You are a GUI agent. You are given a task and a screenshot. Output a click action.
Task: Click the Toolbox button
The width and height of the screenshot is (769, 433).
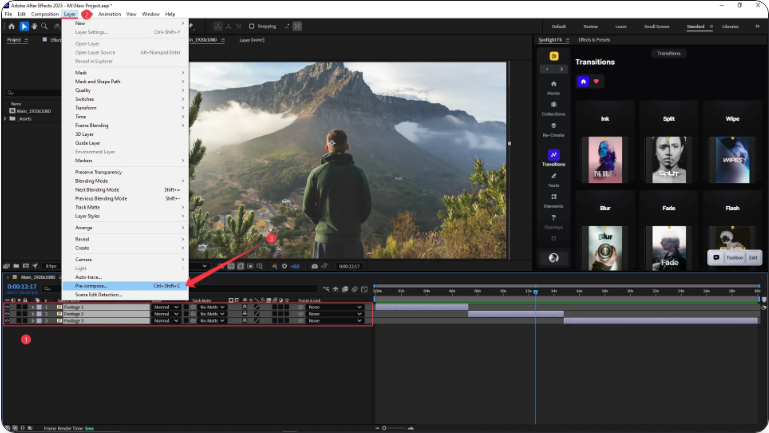[x=734, y=257]
